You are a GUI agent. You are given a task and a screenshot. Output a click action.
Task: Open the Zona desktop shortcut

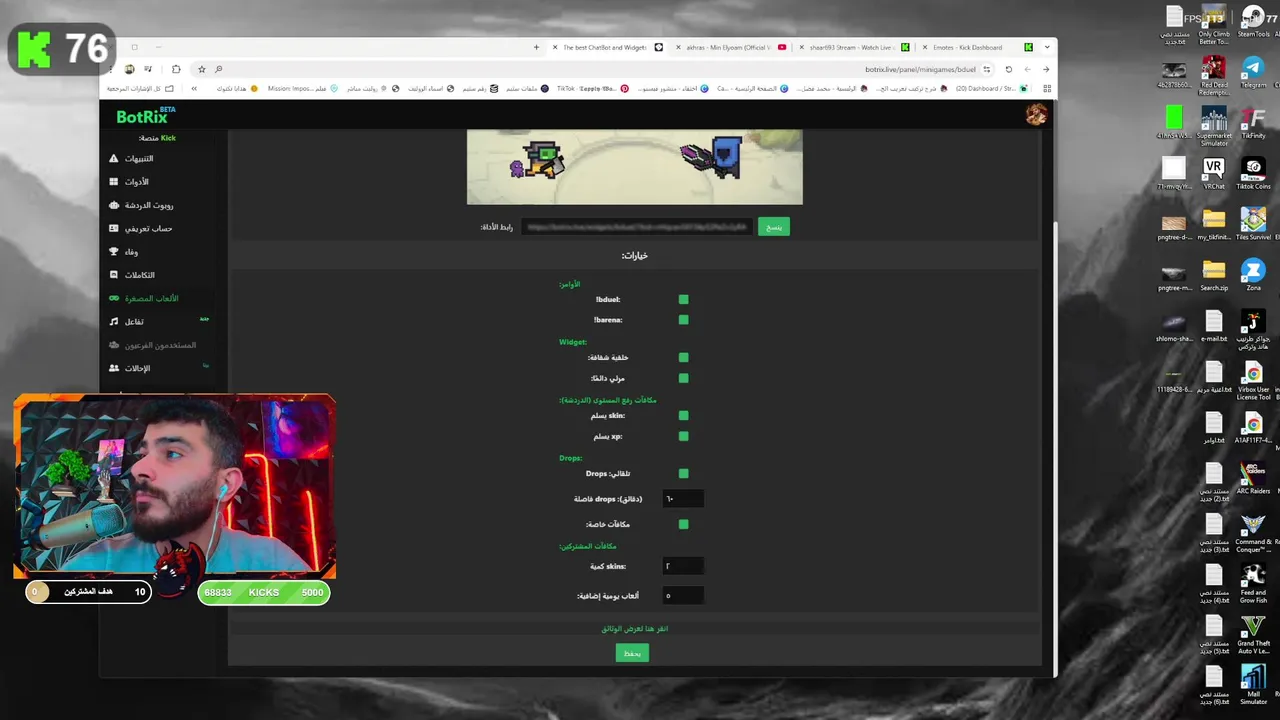click(1253, 275)
